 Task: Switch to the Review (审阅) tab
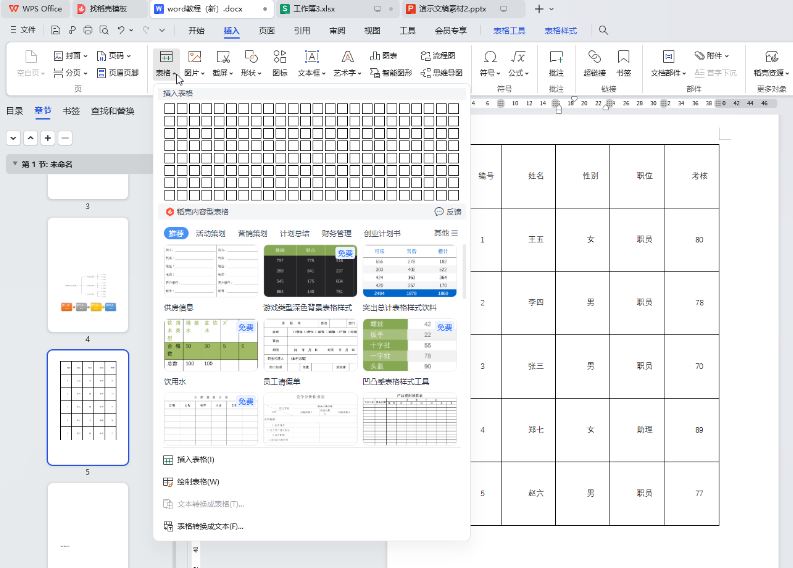337,30
